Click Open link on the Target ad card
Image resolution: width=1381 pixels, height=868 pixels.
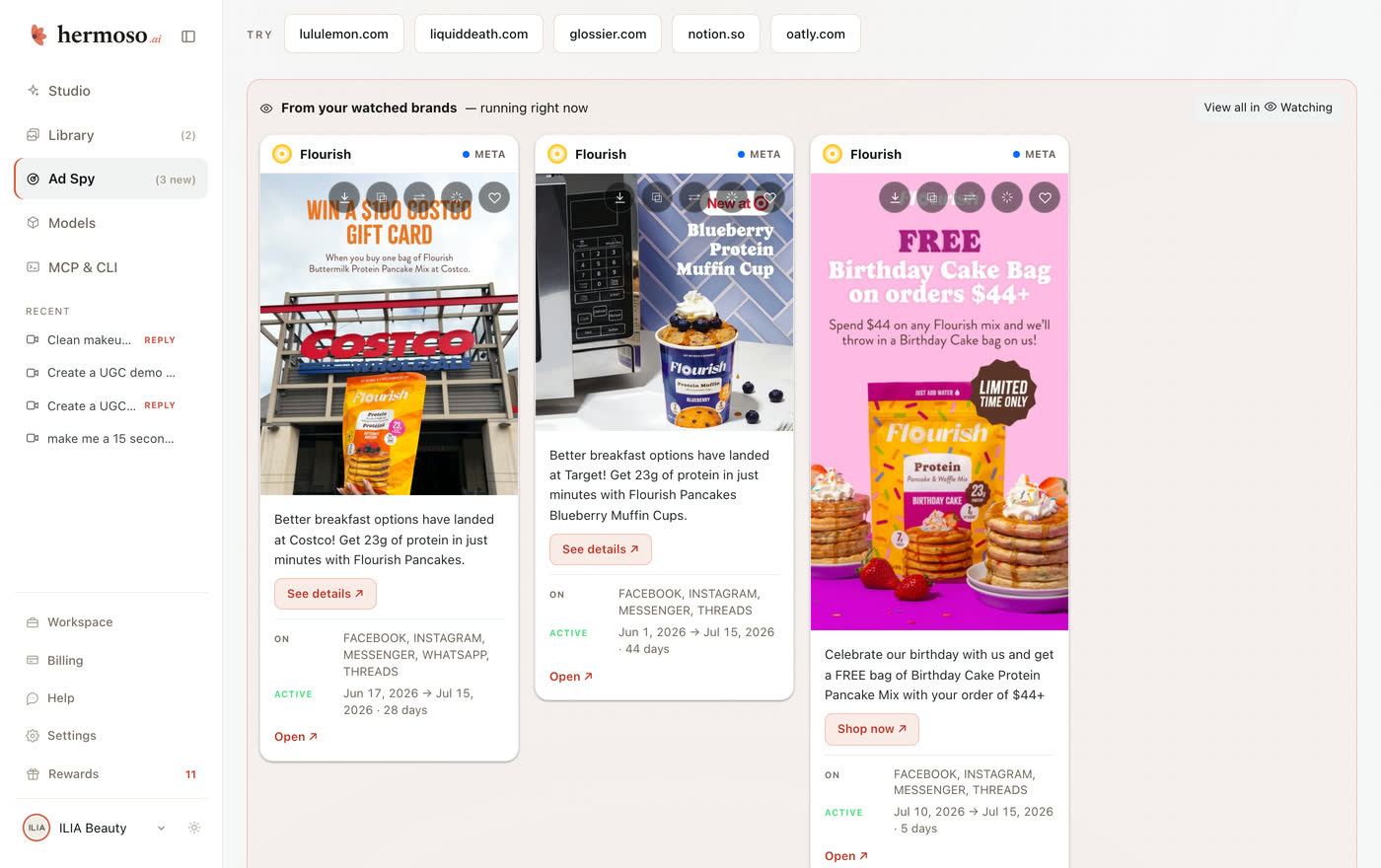571,677
